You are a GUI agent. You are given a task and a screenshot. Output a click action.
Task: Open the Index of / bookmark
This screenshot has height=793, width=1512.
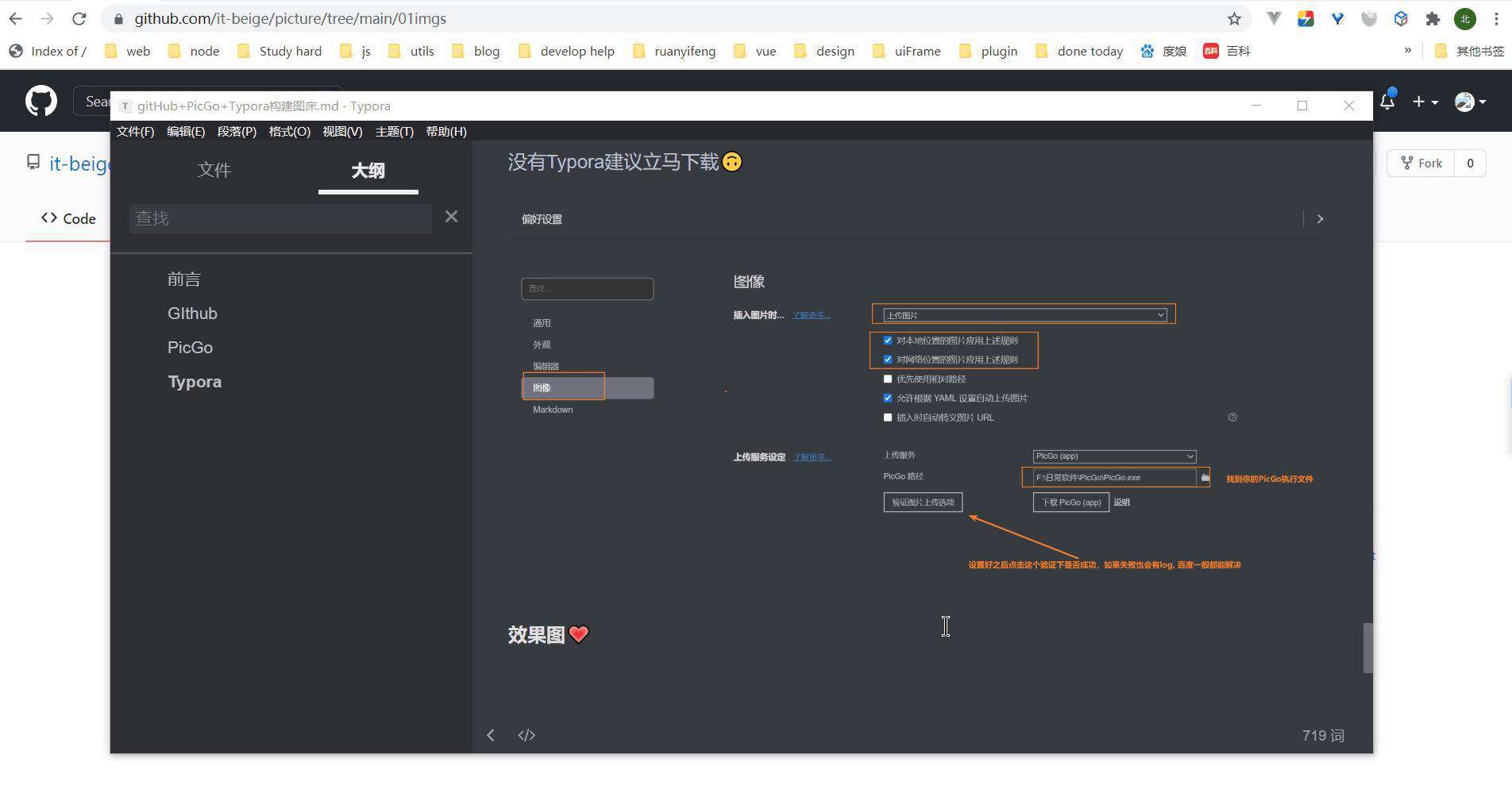click(x=48, y=51)
